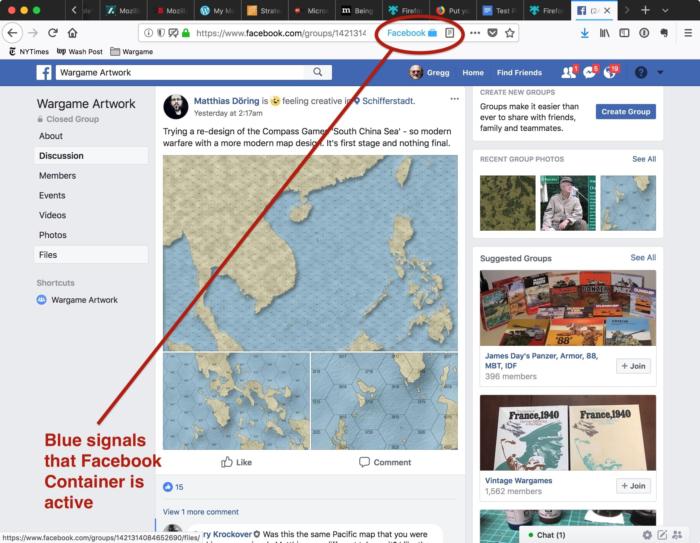Open the About section of the group
The image size is (700, 543).
click(x=51, y=136)
